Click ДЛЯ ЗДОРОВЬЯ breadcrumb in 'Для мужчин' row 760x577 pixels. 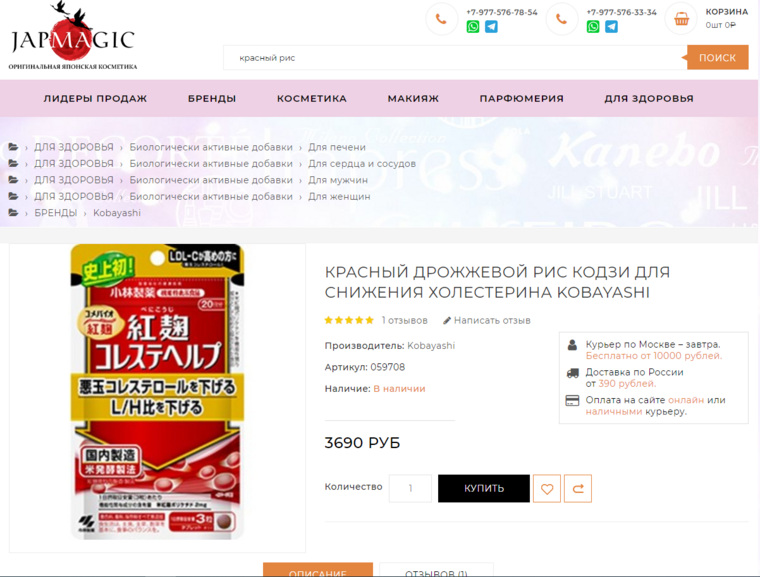tap(74, 180)
